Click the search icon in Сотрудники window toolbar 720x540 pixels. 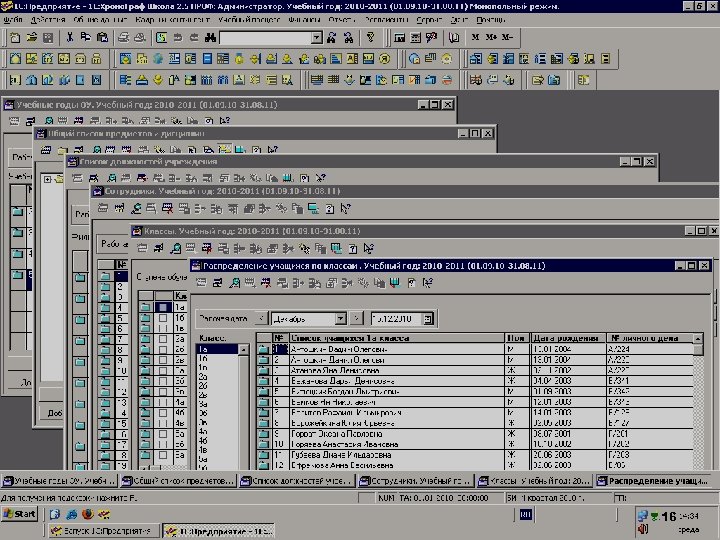[136, 208]
